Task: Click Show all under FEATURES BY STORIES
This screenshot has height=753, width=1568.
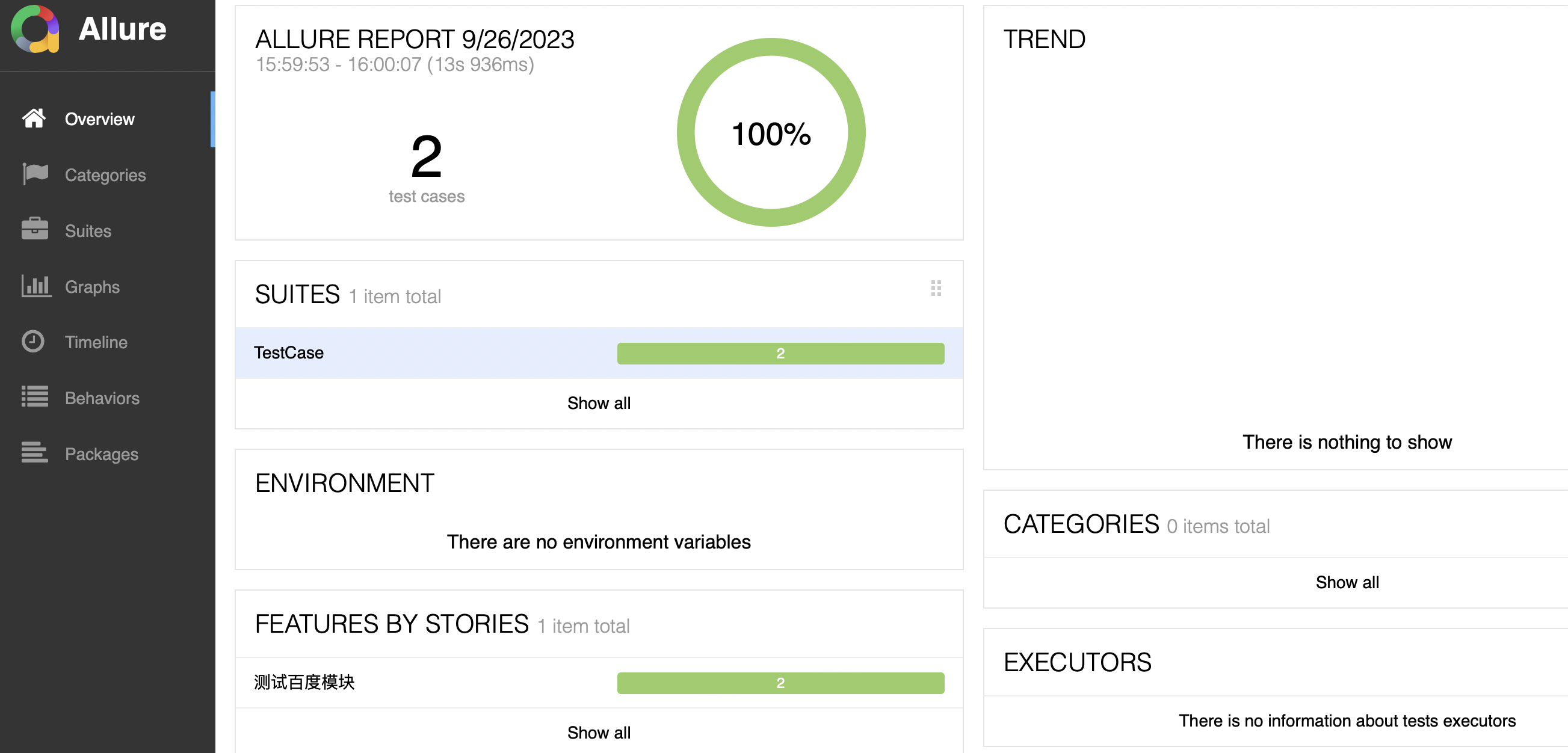Action: pyautogui.click(x=598, y=733)
